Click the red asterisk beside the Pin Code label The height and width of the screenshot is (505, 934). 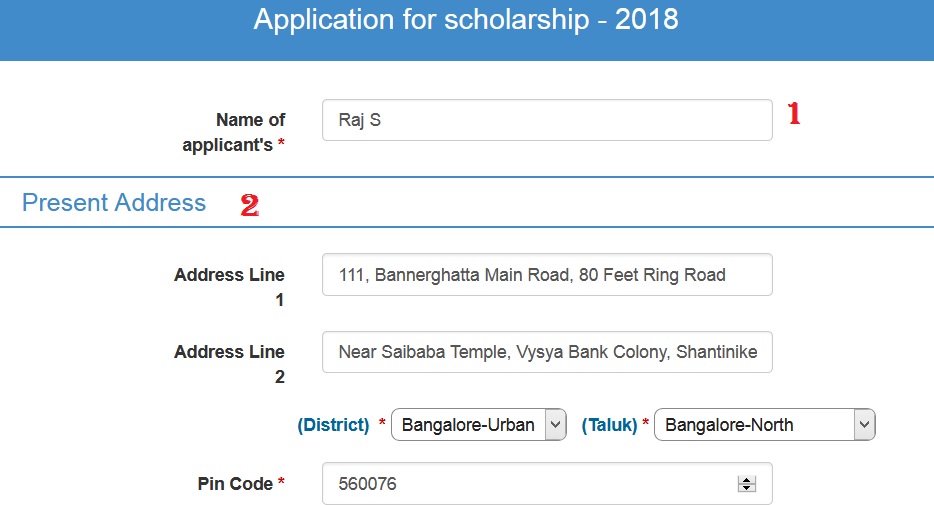point(281,484)
